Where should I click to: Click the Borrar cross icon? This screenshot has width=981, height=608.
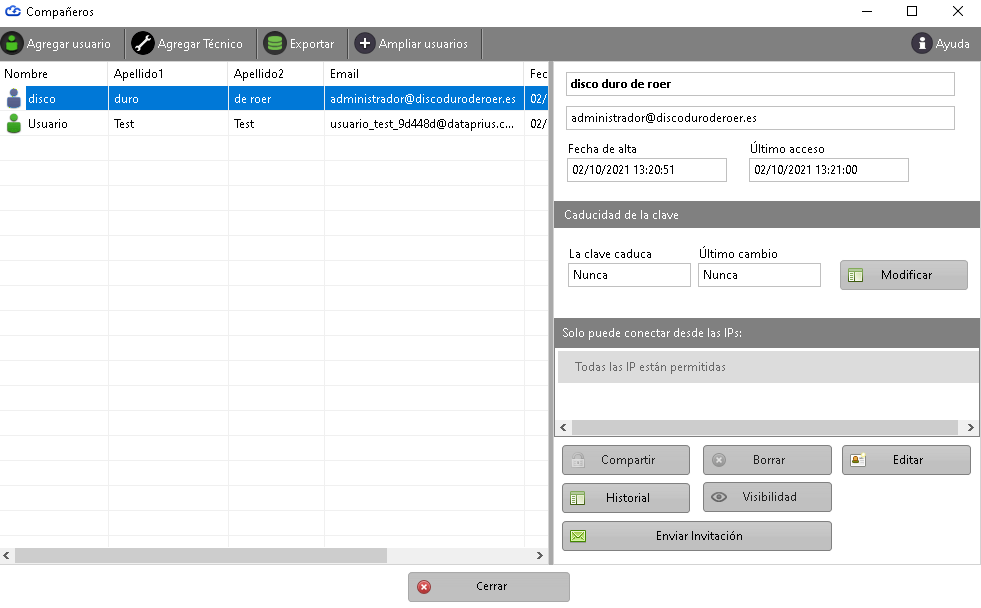point(719,460)
